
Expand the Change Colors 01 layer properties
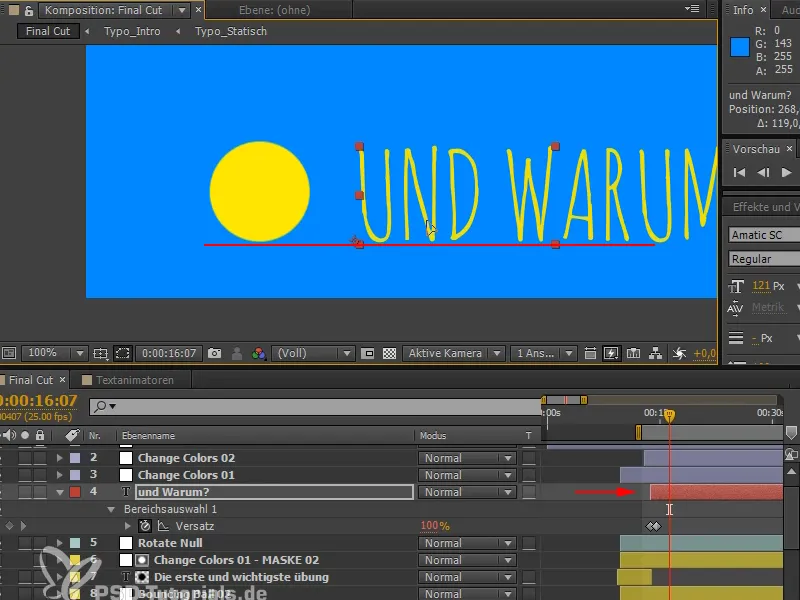60,474
